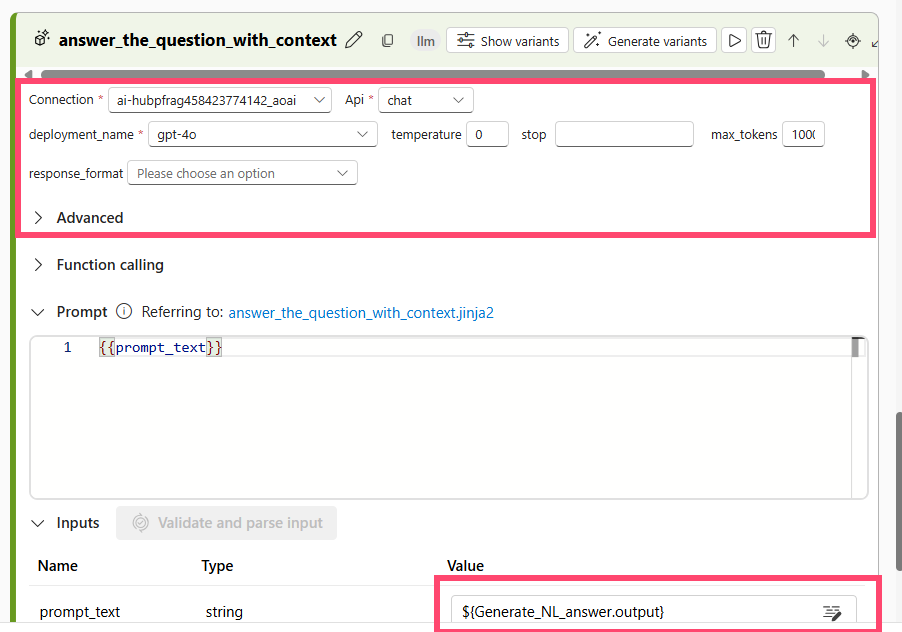The height and width of the screenshot is (632, 902).
Task: Click the locate node target icon
Action: (853, 41)
